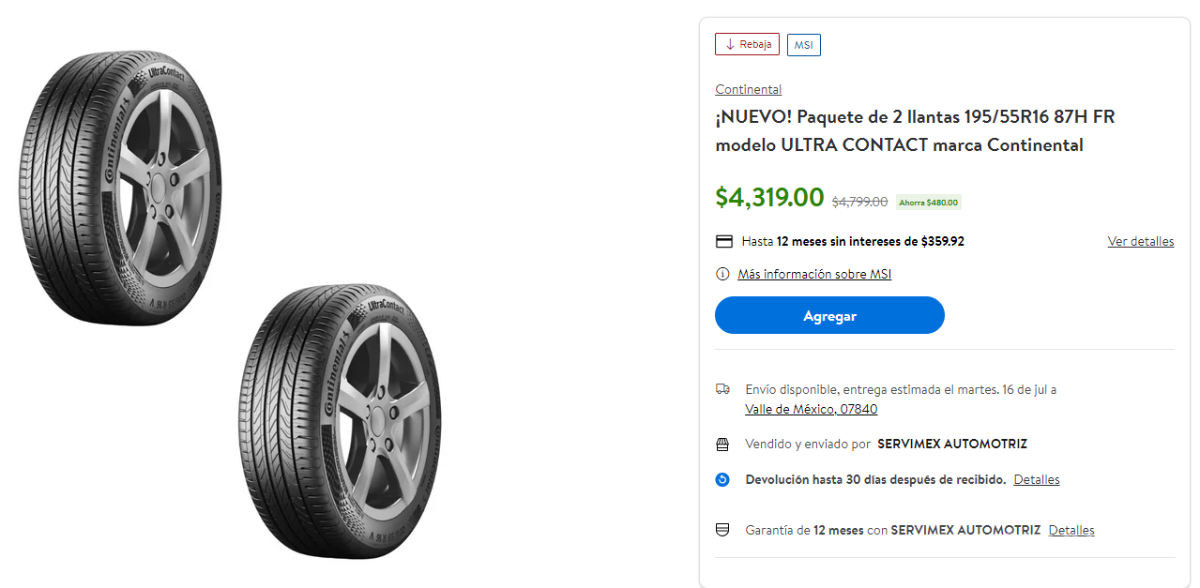The height and width of the screenshot is (588, 1200).
Task: Click the store icon next to SERVIMEX AUTOMOTRIZ
Action: click(722, 443)
